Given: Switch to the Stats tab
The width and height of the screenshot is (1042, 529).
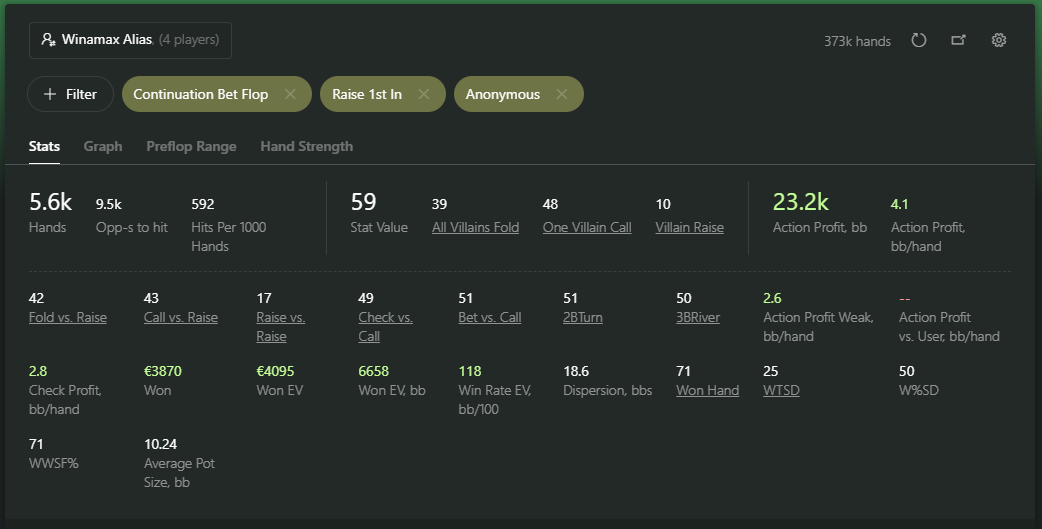Looking at the screenshot, I should 45,146.
